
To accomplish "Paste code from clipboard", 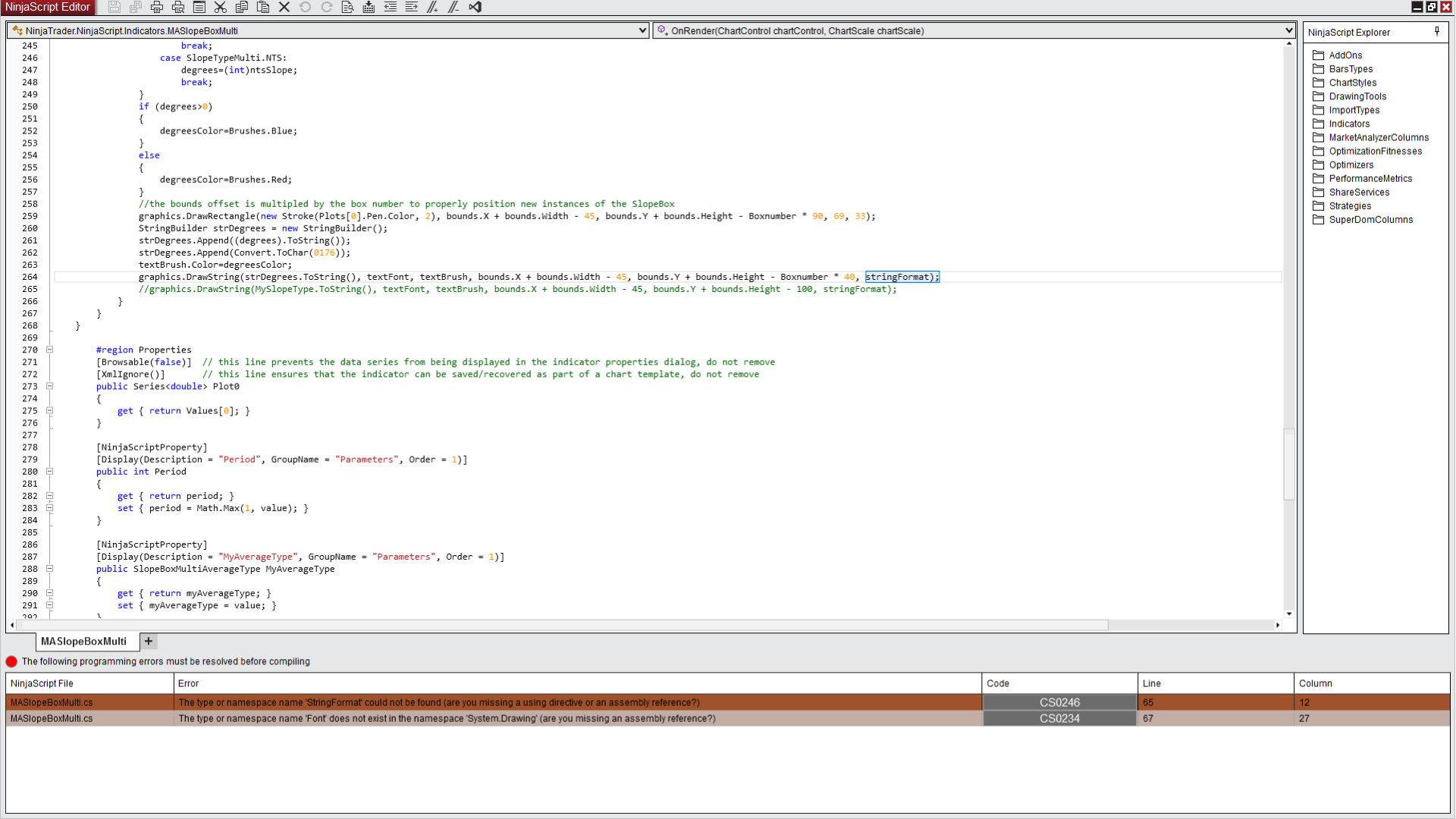I will 263,7.
